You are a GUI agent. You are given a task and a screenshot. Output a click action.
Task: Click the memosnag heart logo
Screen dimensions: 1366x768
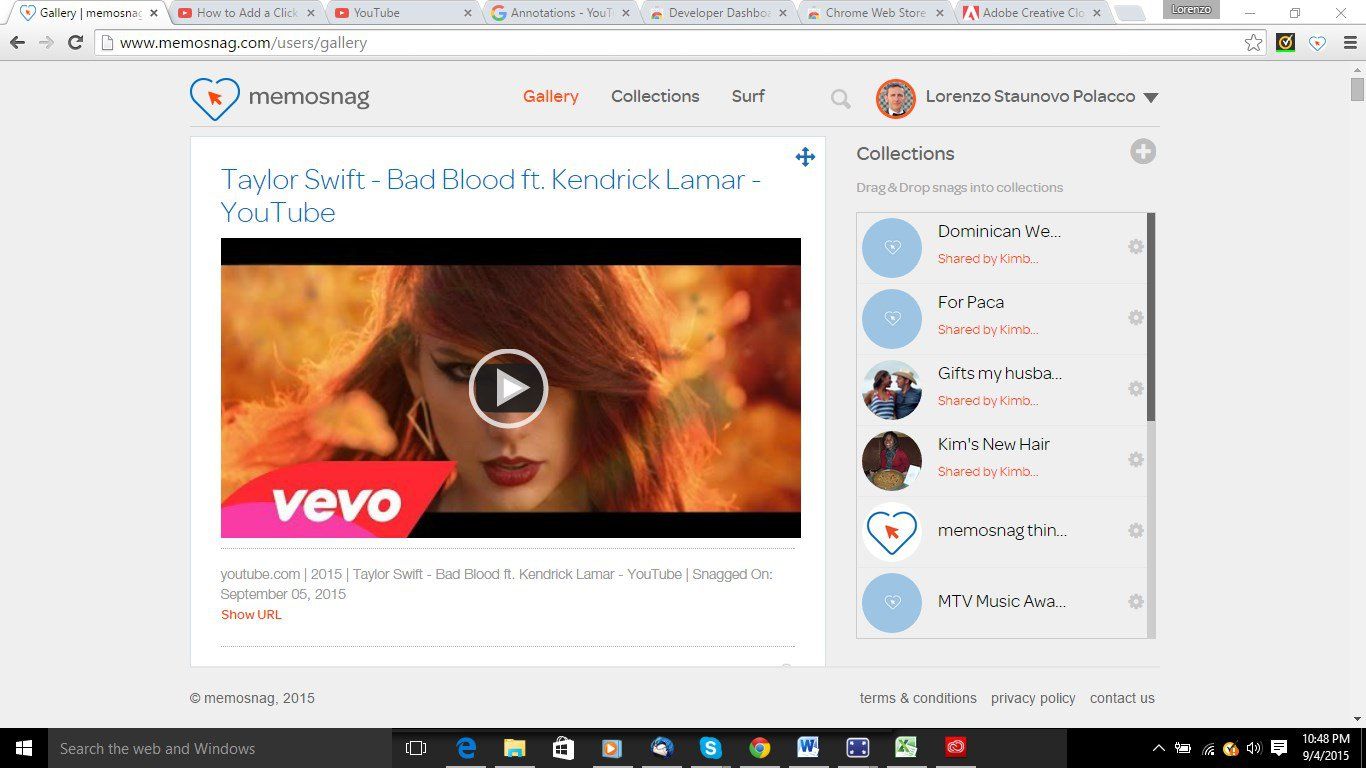coord(214,98)
